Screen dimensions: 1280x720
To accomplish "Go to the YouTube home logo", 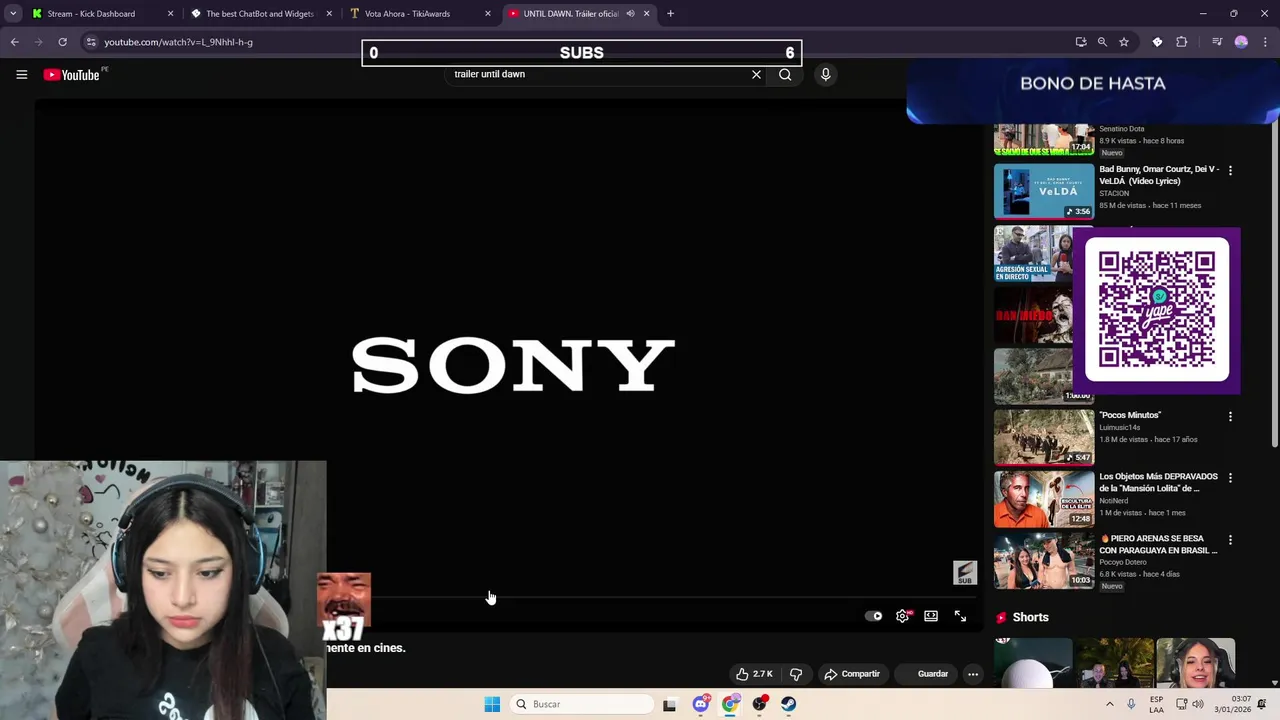I will point(72,74).
